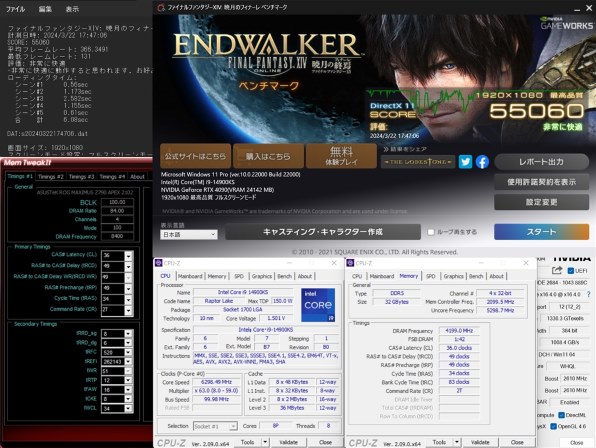Image resolution: width=596 pixels, height=448 pixels.
Task: Click CPU-Z icon in right CPU-Z title bar
Action: pos(350,263)
